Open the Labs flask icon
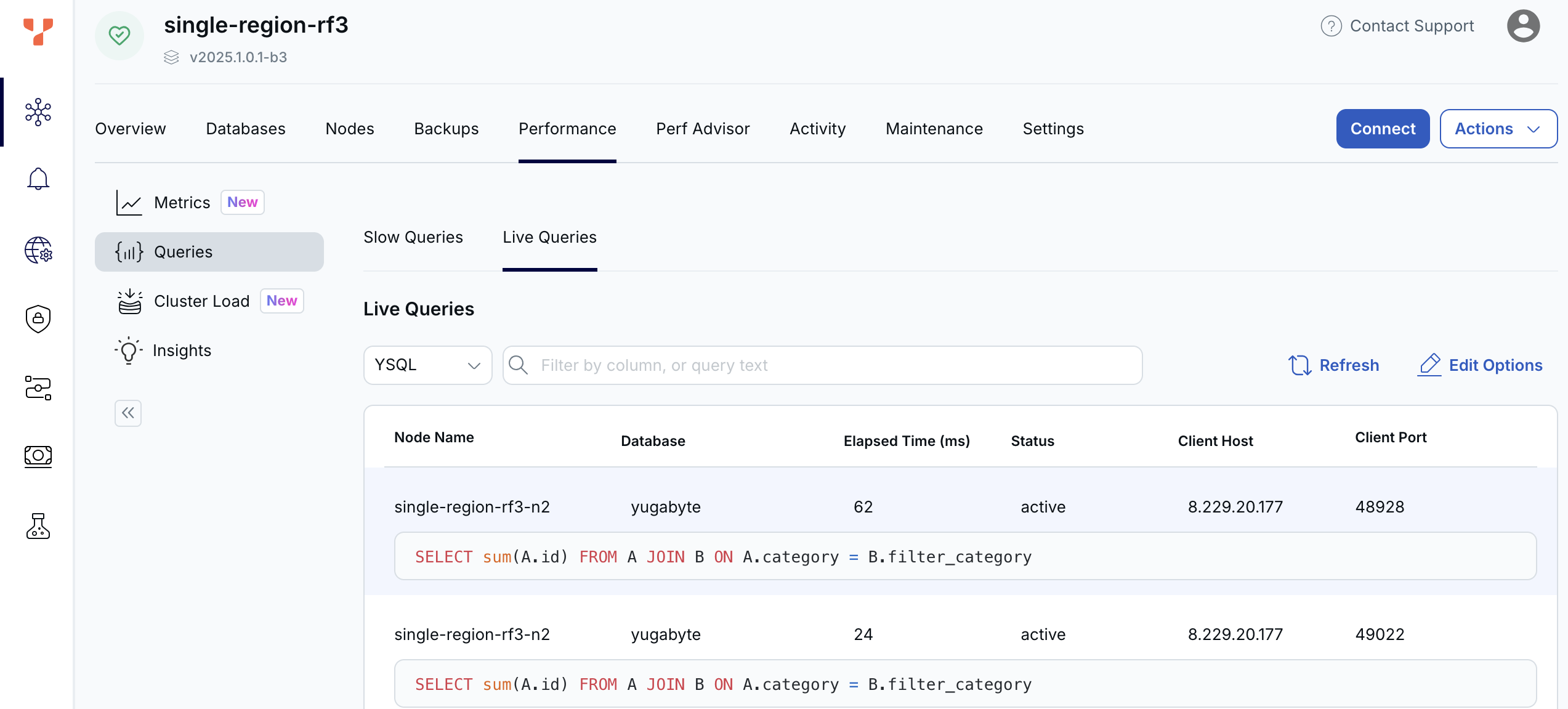The height and width of the screenshot is (709, 1568). tap(38, 527)
